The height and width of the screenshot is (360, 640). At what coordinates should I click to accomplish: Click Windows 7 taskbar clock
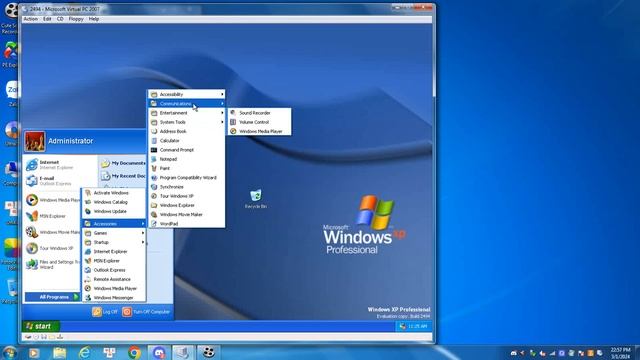pyautogui.click(x=620, y=353)
